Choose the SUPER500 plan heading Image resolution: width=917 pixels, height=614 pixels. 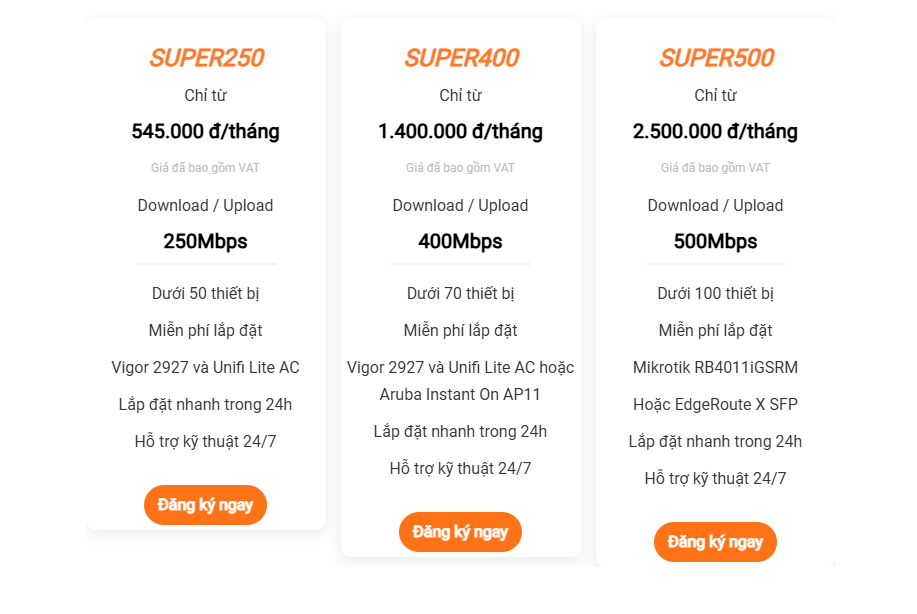tap(716, 58)
